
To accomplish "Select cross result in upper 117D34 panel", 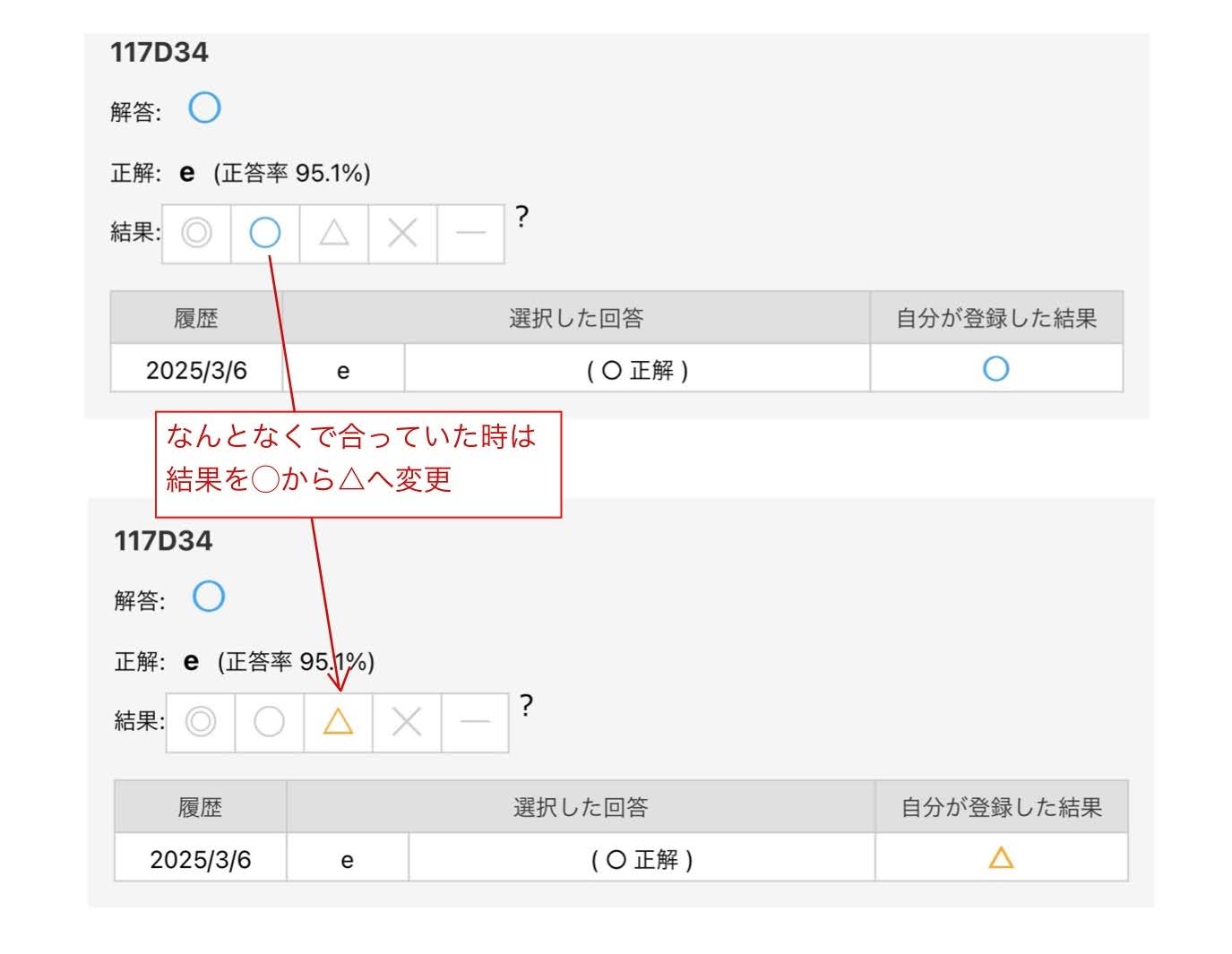I will (x=402, y=234).
